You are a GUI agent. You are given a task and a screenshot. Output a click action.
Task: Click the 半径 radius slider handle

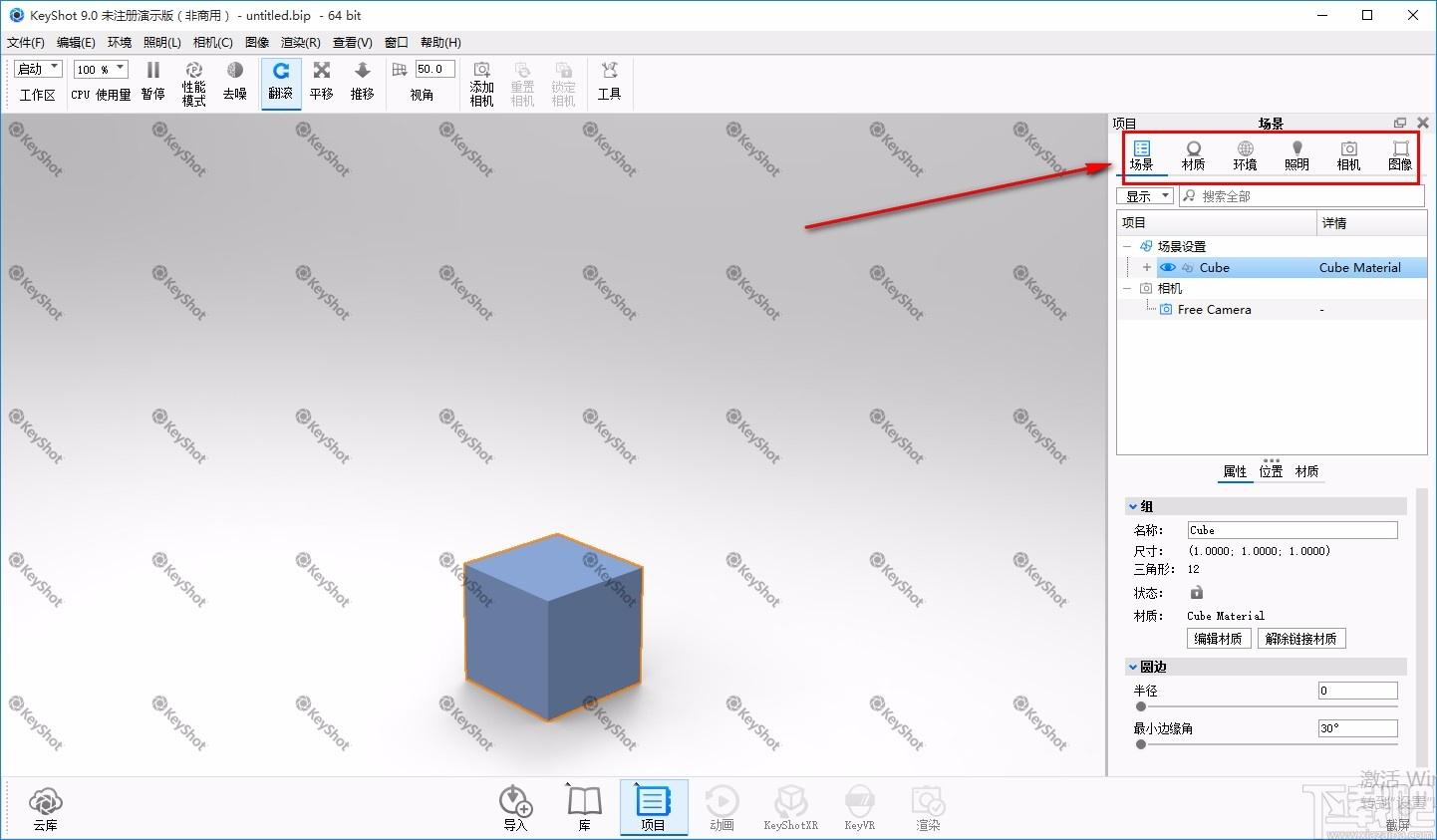1141,706
